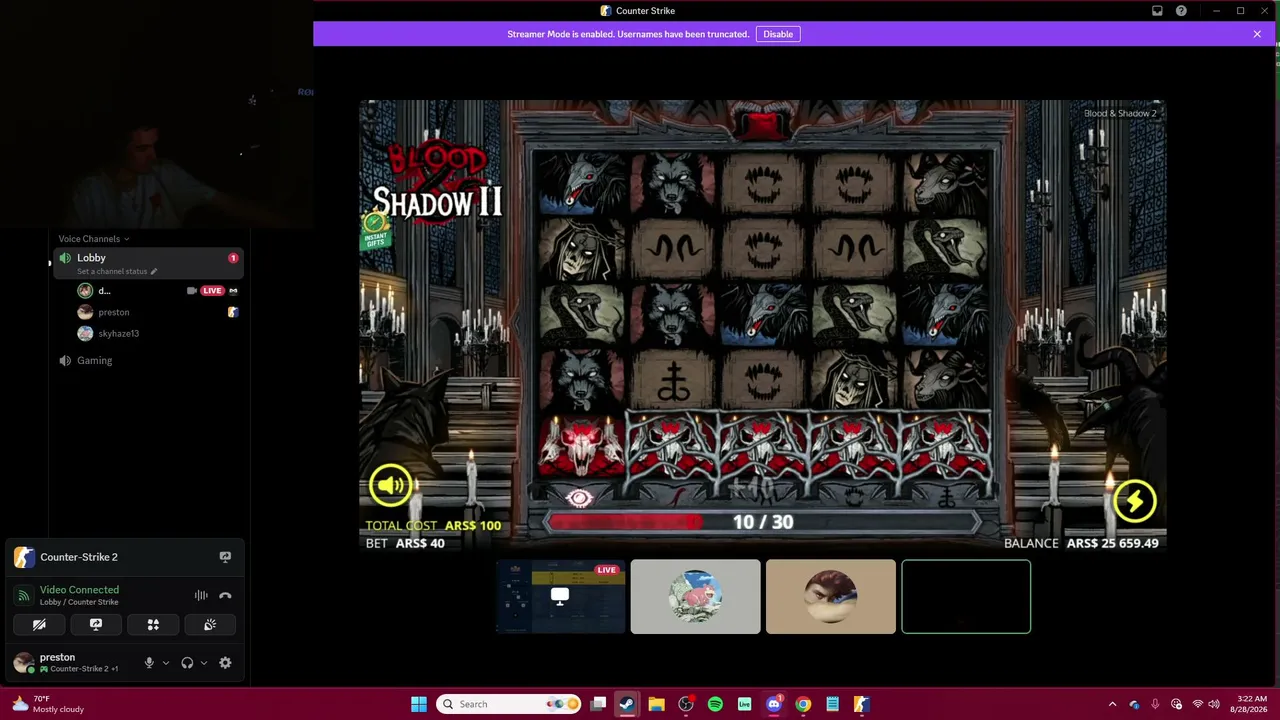Disconnect from the voice call

click(x=225, y=595)
